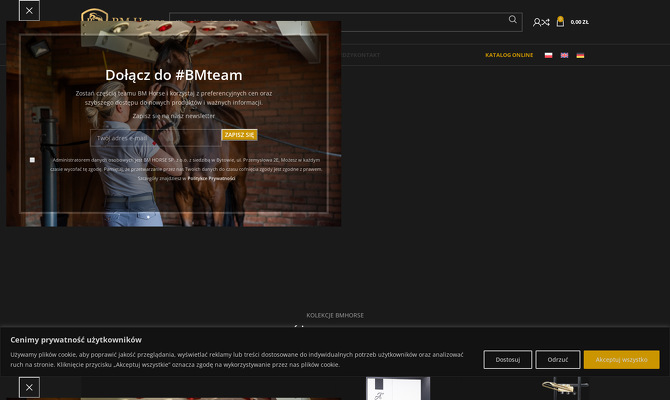The image size is (670, 400).
Task: Open the Polityce Prywatności link
Action: click(x=212, y=178)
